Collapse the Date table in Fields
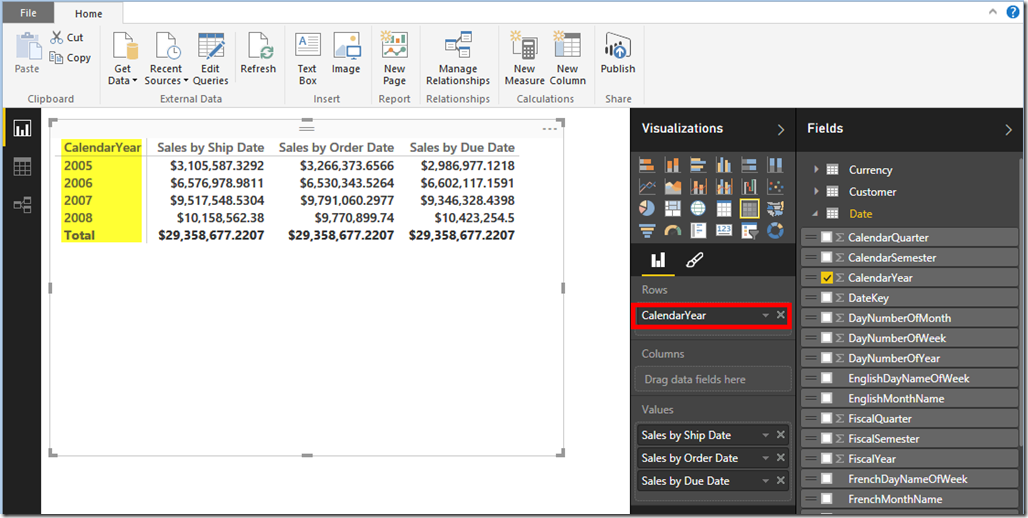 (x=816, y=214)
